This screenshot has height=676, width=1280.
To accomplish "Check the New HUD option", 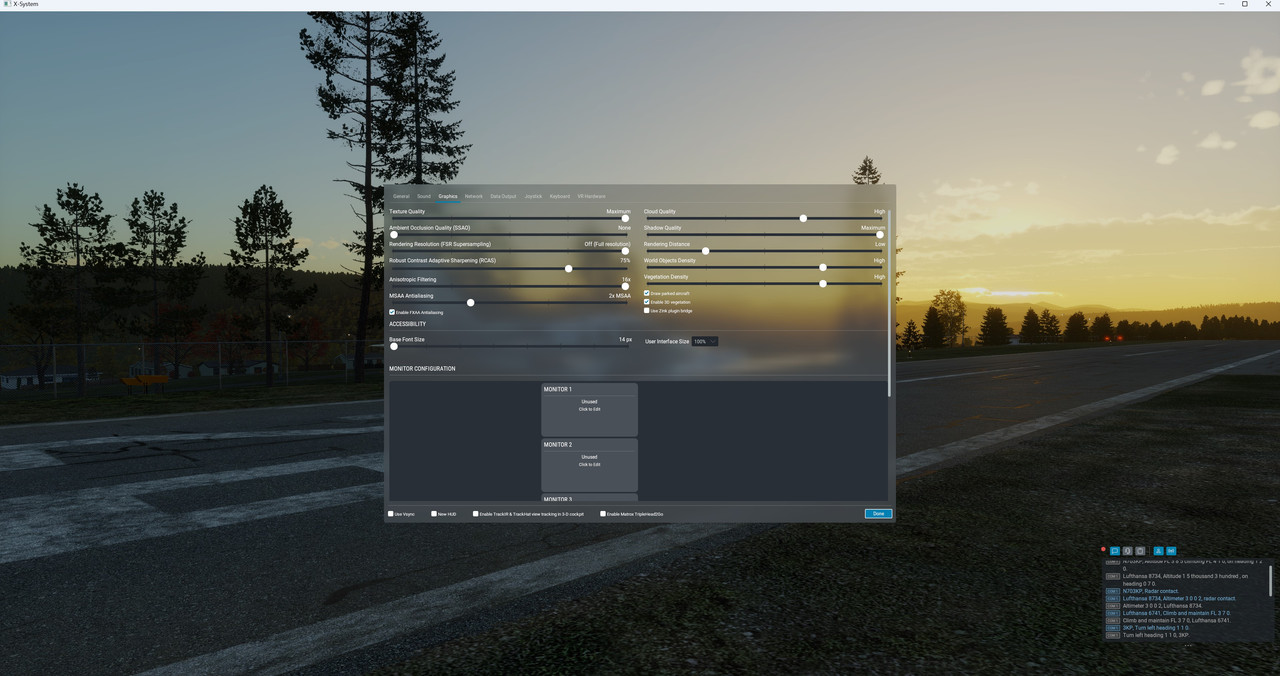I will click(x=434, y=514).
